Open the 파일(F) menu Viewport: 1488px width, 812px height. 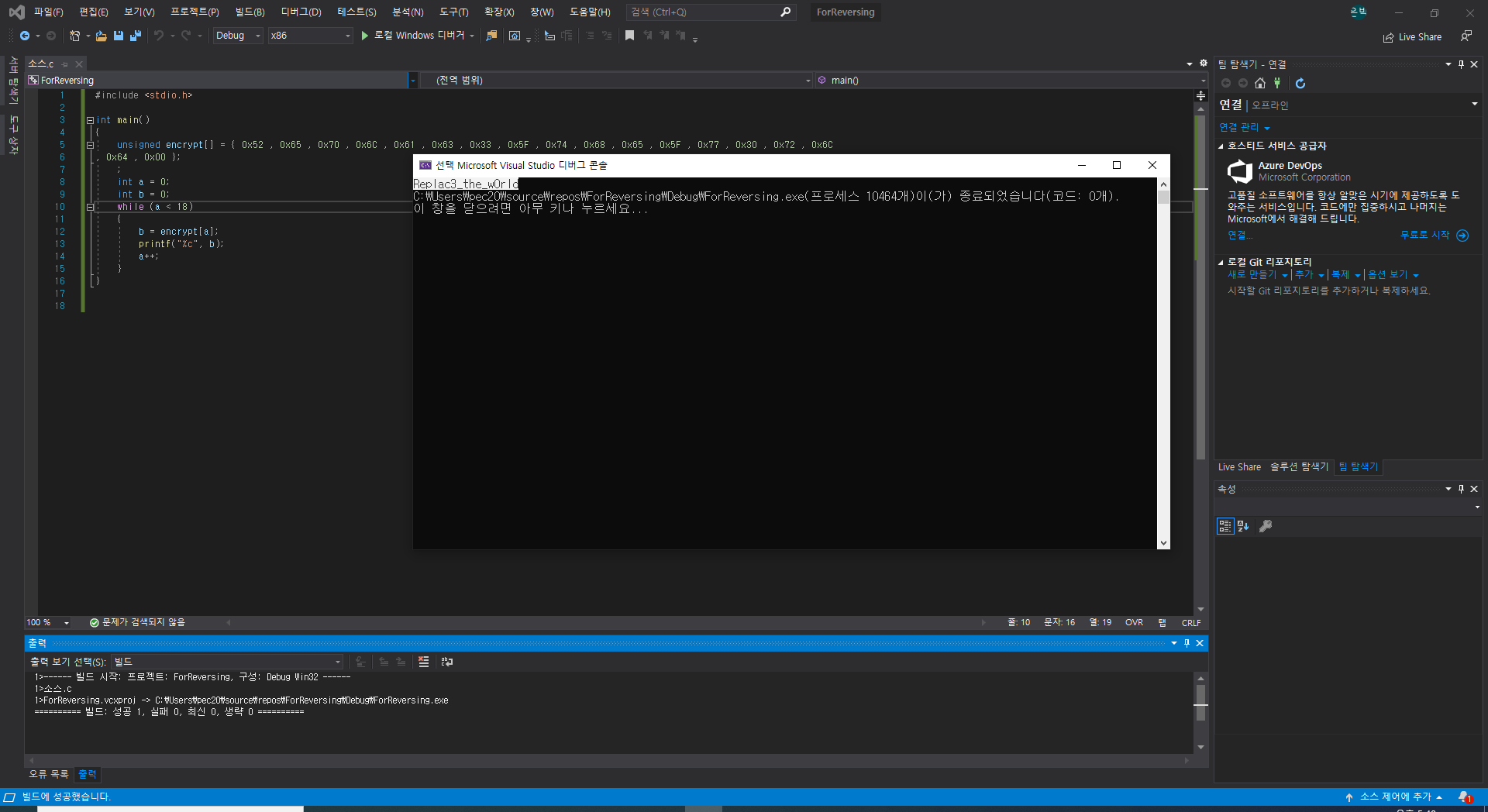click(x=48, y=12)
